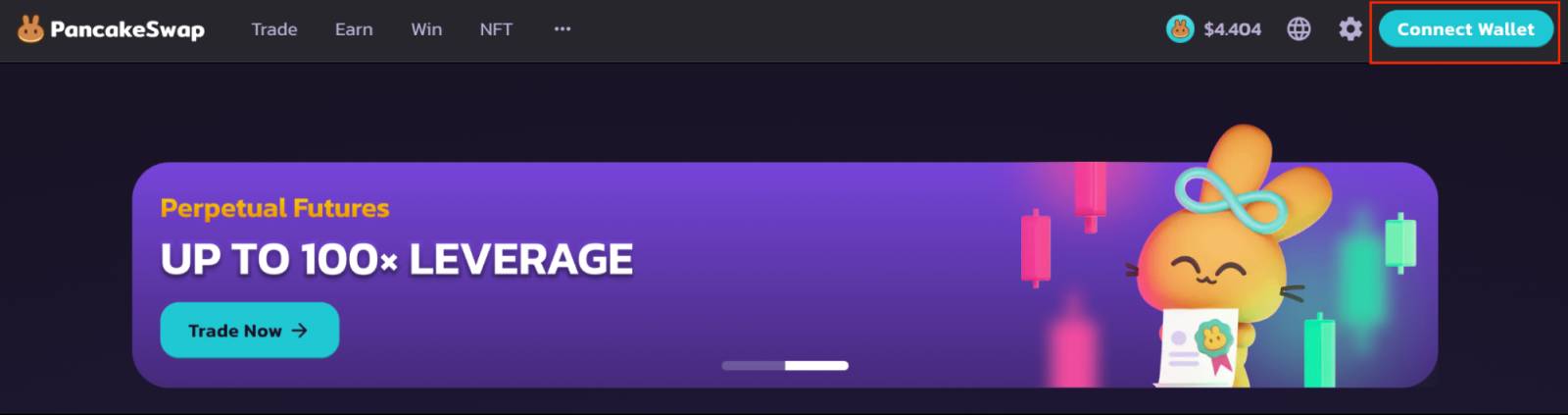Click the PancakeSwap wordmark text
1568x415 pixels.
tap(127, 29)
